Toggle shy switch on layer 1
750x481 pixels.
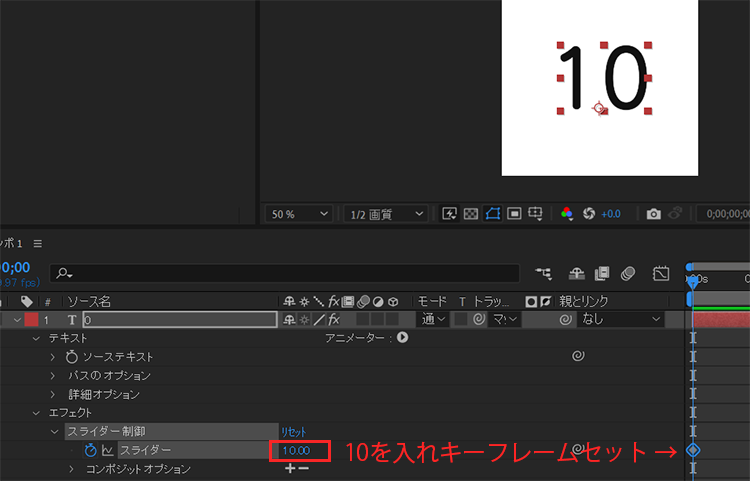click(289, 319)
